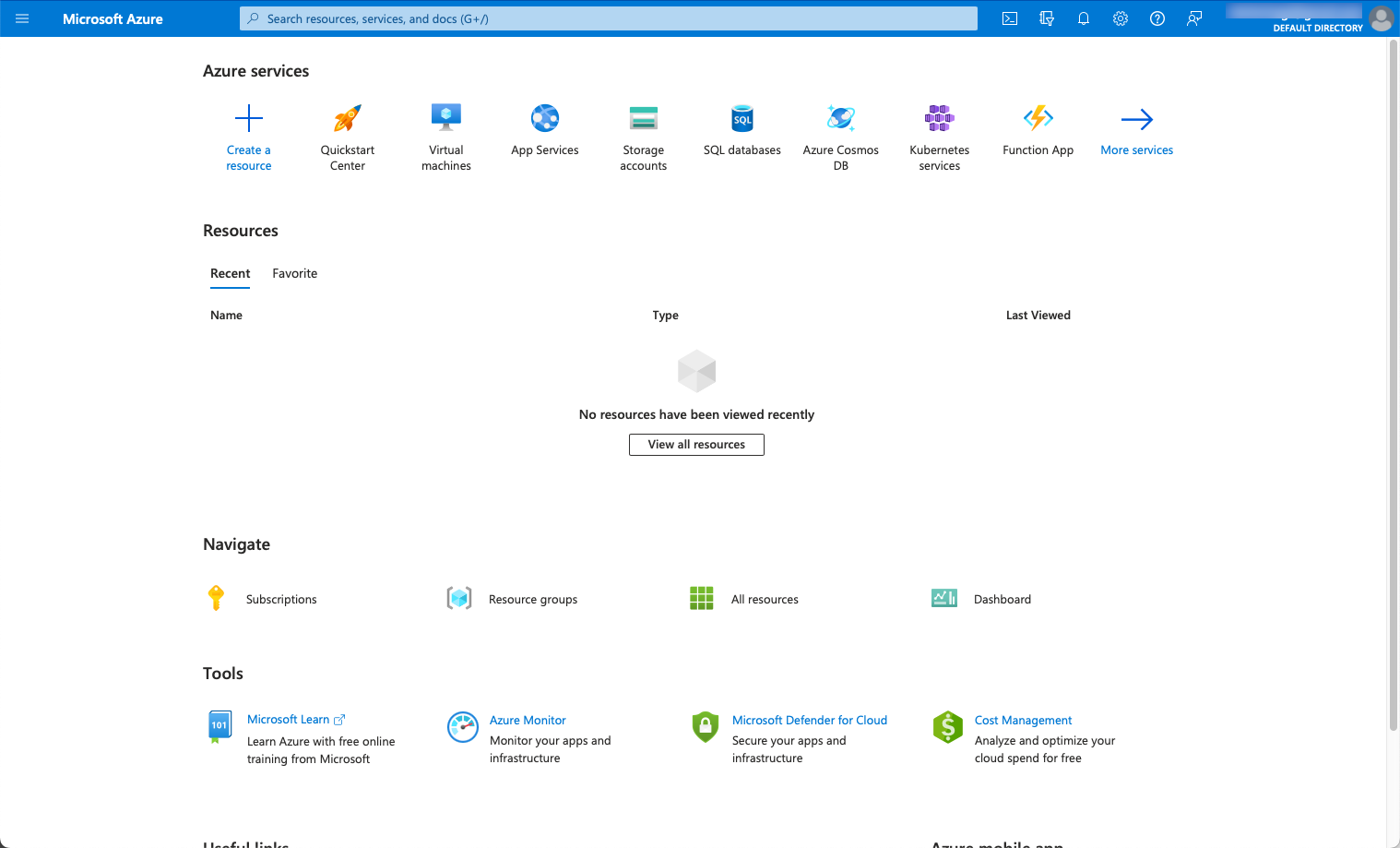The width and height of the screenshot is (1400, 848).
Task: Open SQL databases service icon
Action: tap(742, 118)
